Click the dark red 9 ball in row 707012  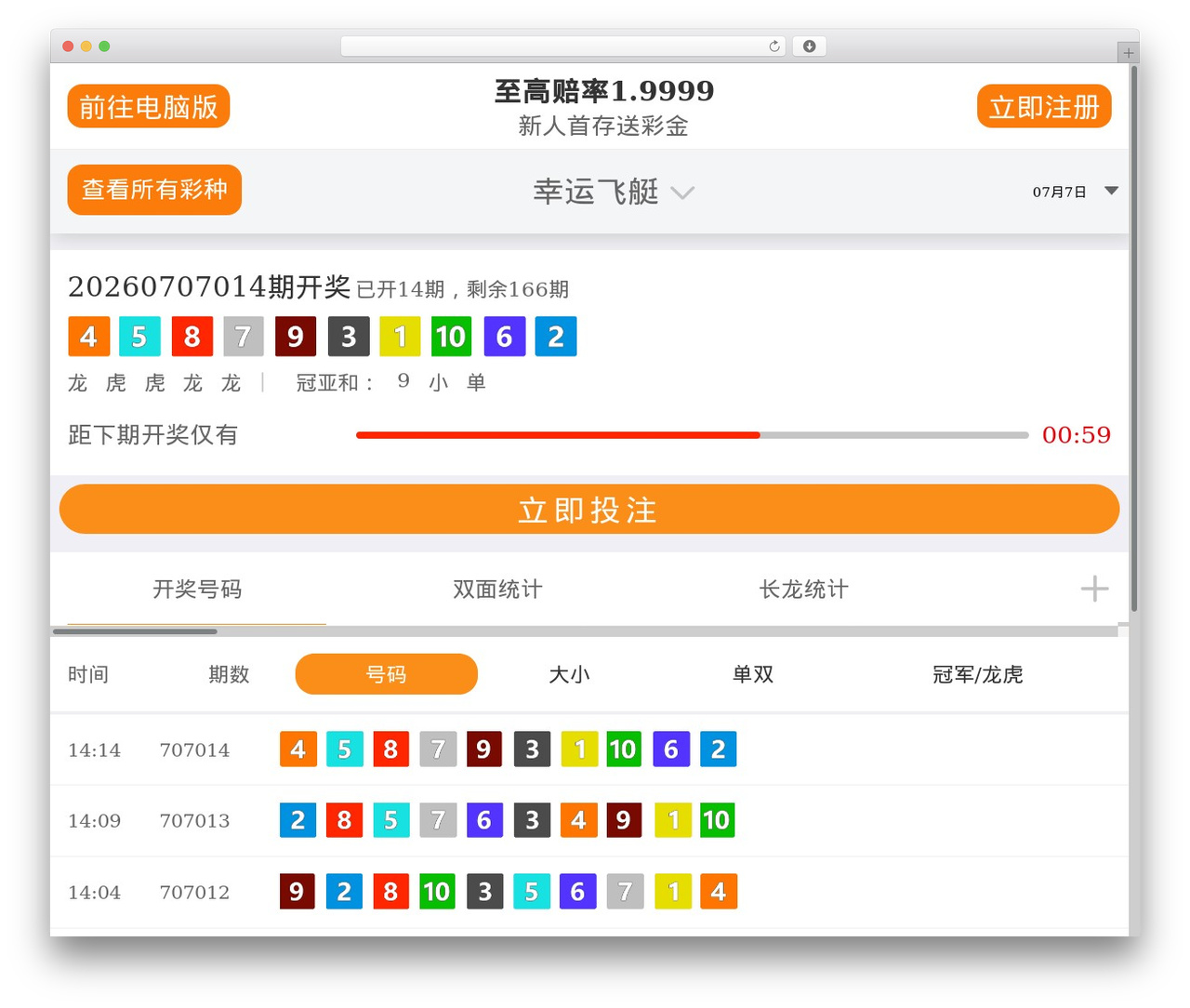(x=297, y=892)
